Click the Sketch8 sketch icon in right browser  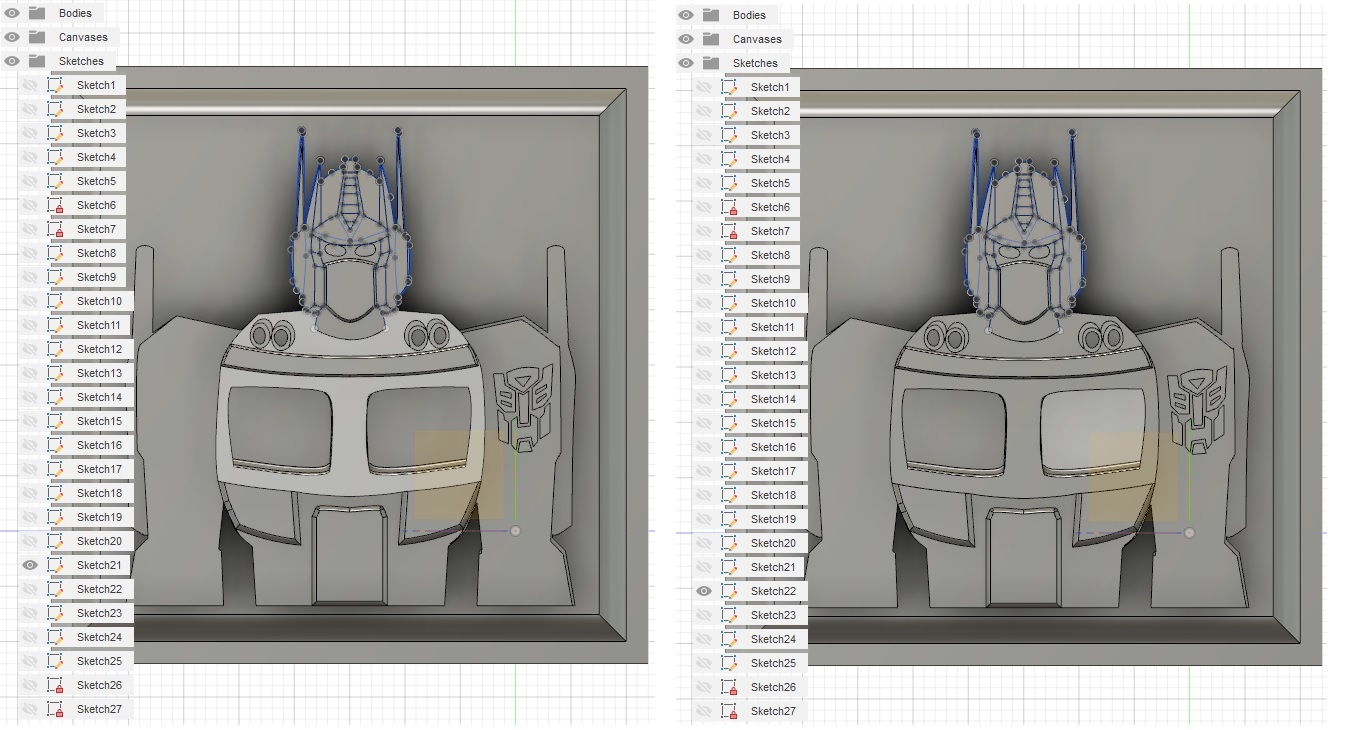pos(731,255)
